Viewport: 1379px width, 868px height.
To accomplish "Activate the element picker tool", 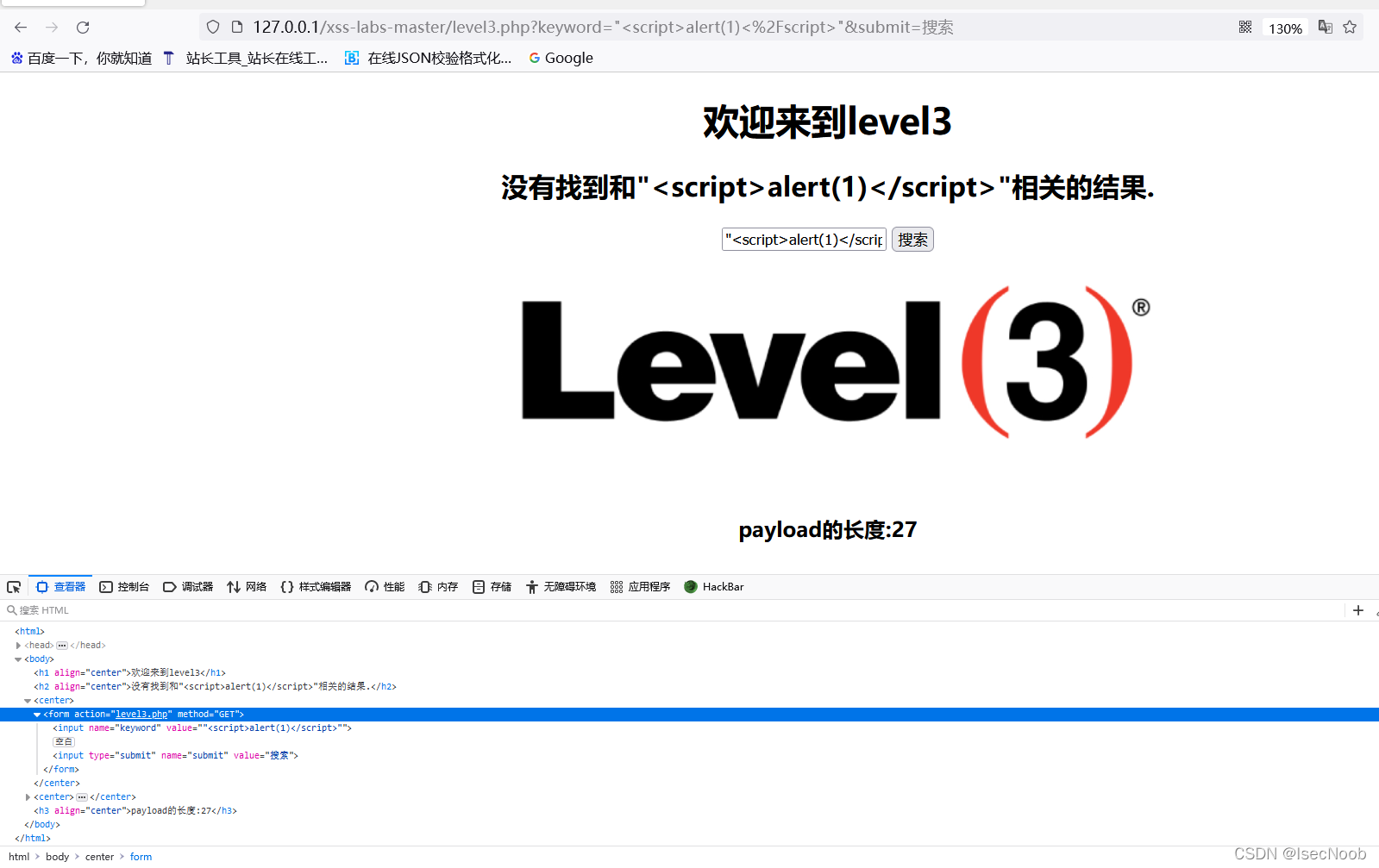I will tap(14, 587).
